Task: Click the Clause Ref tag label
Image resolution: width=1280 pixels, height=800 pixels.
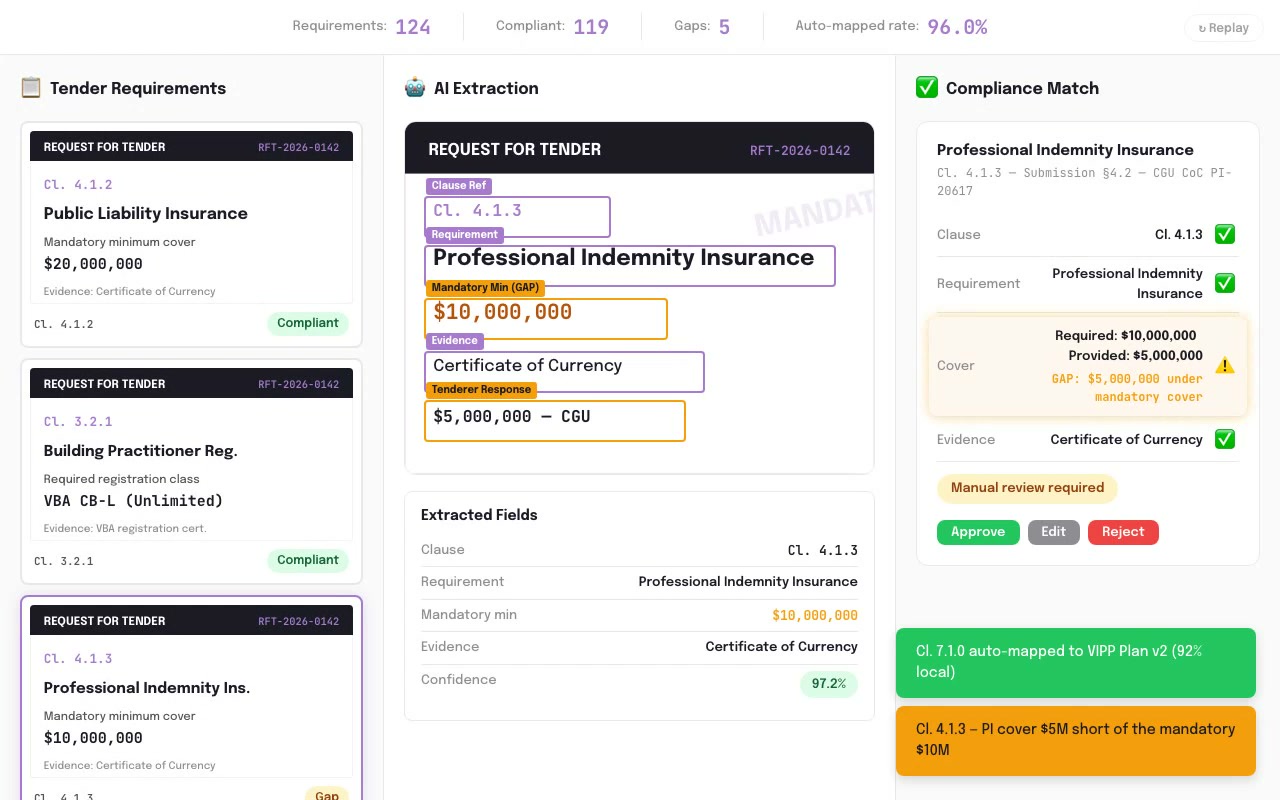Action: [459, 186]
